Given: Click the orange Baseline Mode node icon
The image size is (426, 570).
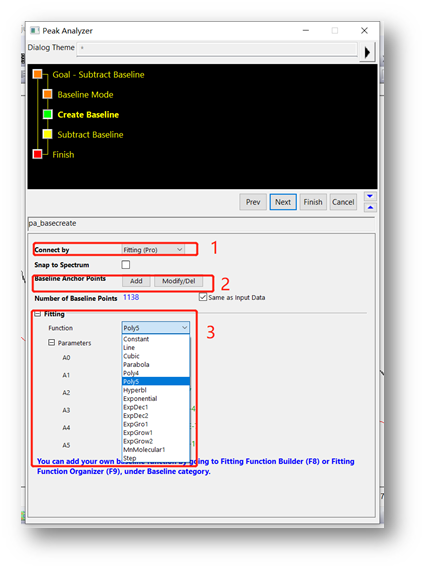Looking at the screenshot, I should coord(47,94).
